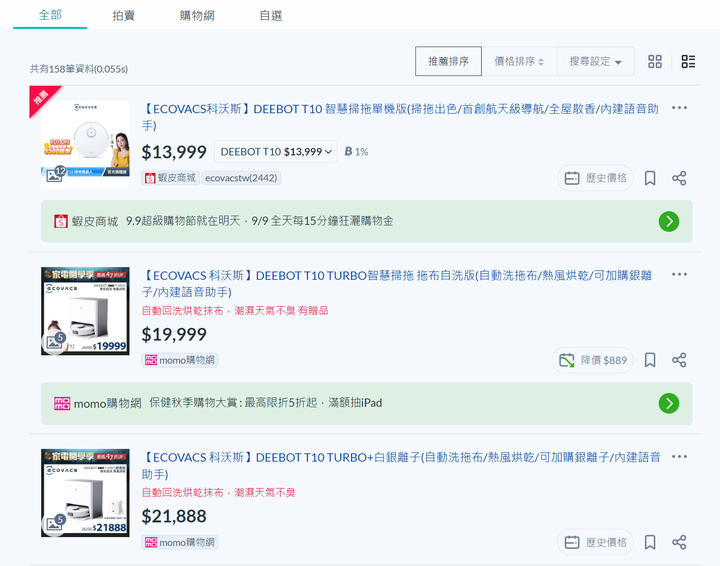Open more options for T10 TURBO+白銀離子
The height and width of the screenshot is (566, 720).
tap(679, 457)
